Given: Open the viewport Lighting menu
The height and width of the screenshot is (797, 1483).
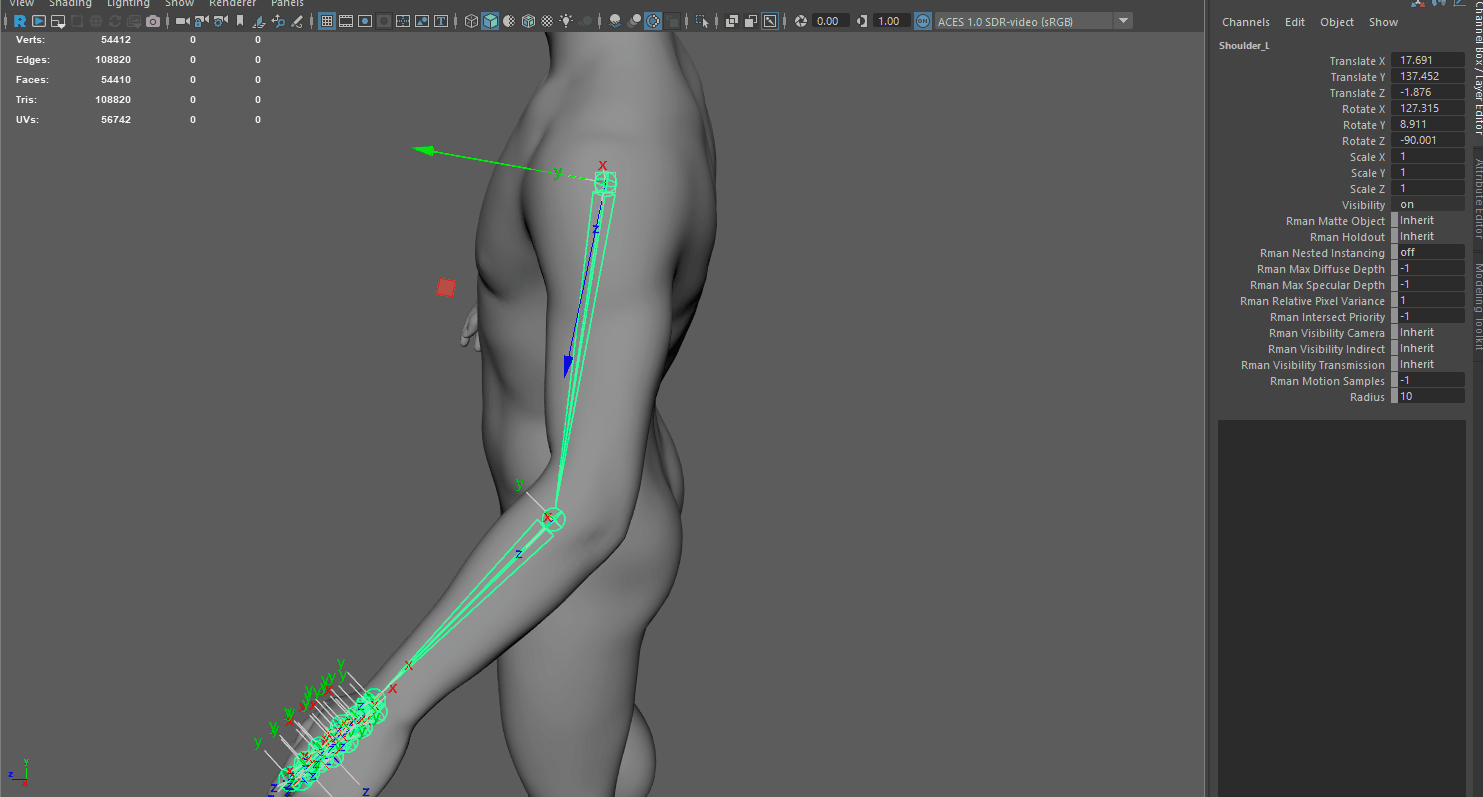Looking at the screenshot, I should click(128, 4).
